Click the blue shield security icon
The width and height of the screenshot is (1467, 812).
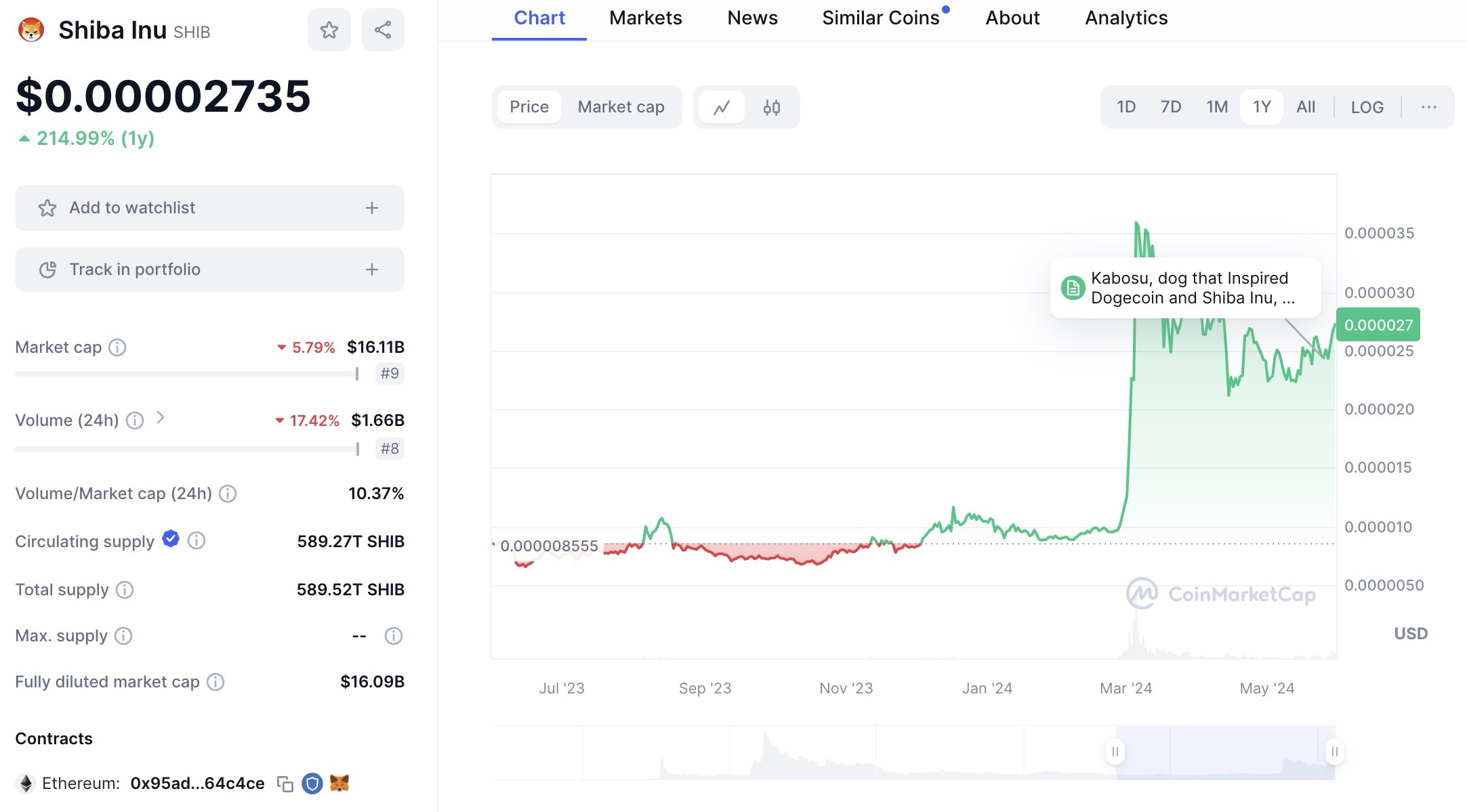tap(312, 784)
